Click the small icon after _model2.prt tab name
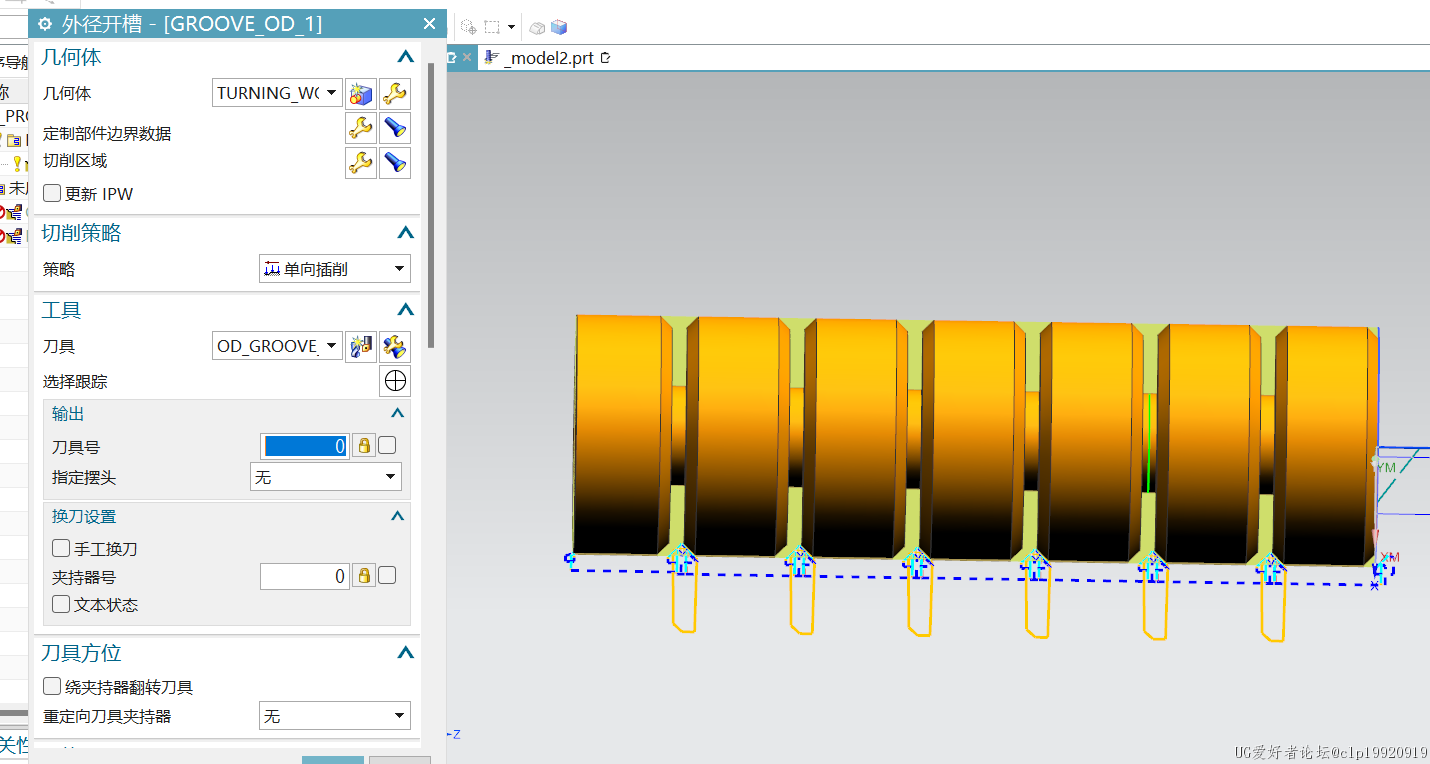The height and width of the screenshot is (764, 1430). pyautogui.click(x=605, y=58)
